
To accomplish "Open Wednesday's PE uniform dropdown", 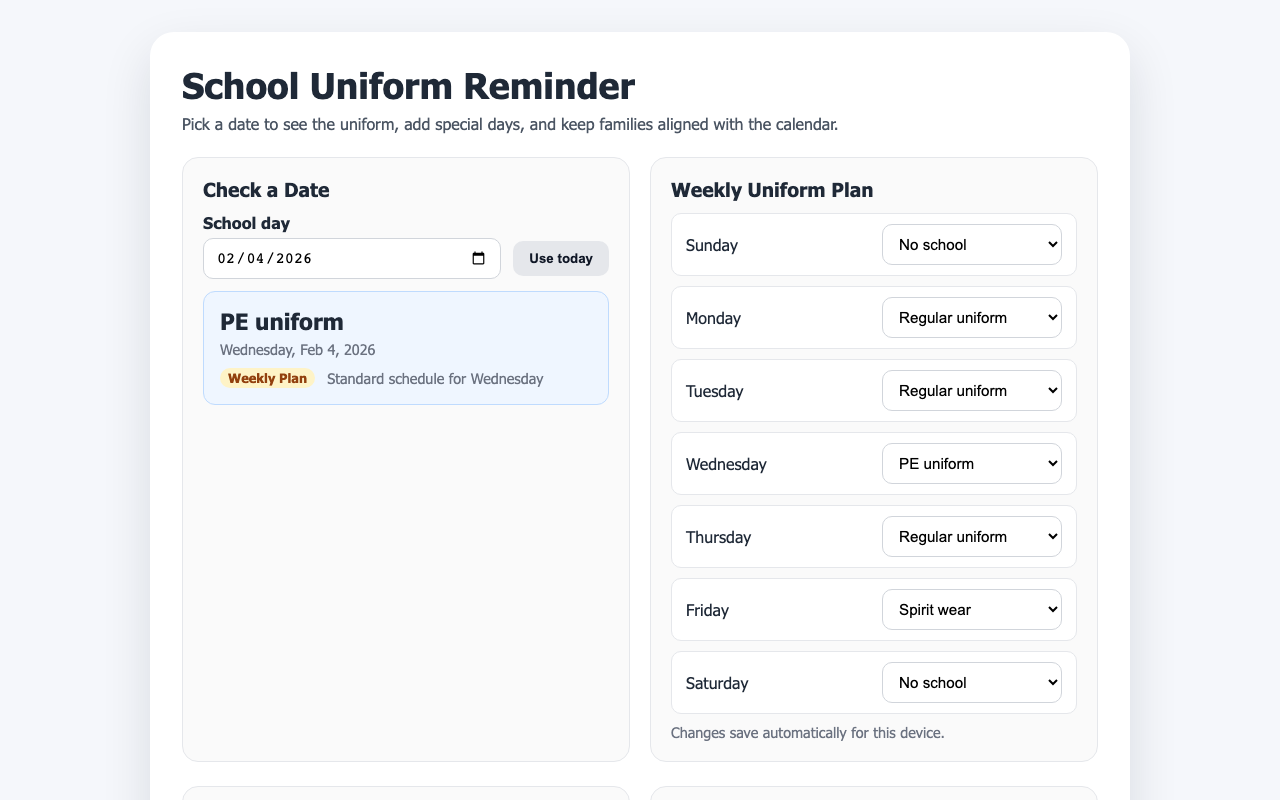I will pyautogui.click(x=971, y=463).
